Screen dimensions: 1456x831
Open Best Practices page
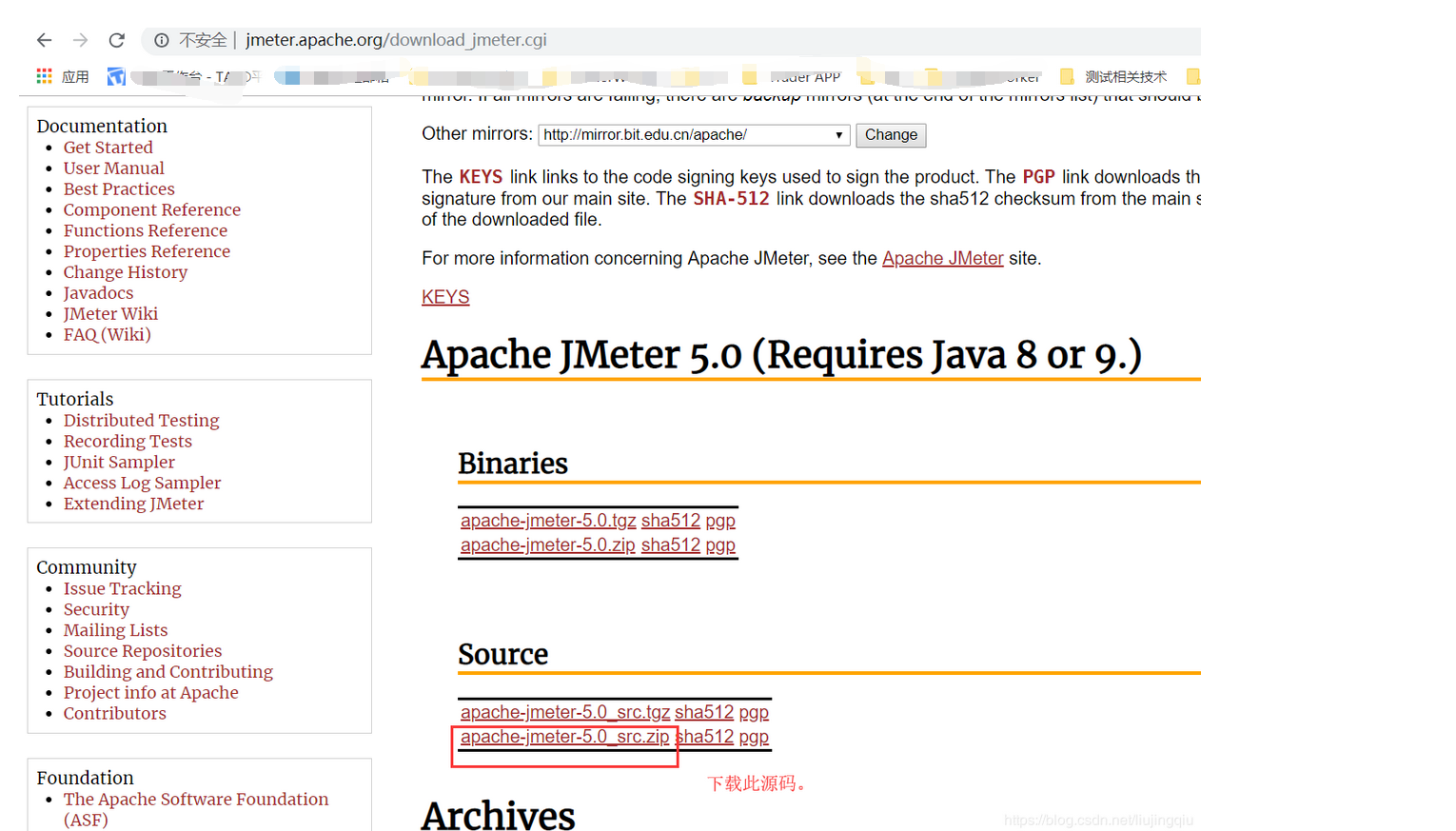click(119, 189)
